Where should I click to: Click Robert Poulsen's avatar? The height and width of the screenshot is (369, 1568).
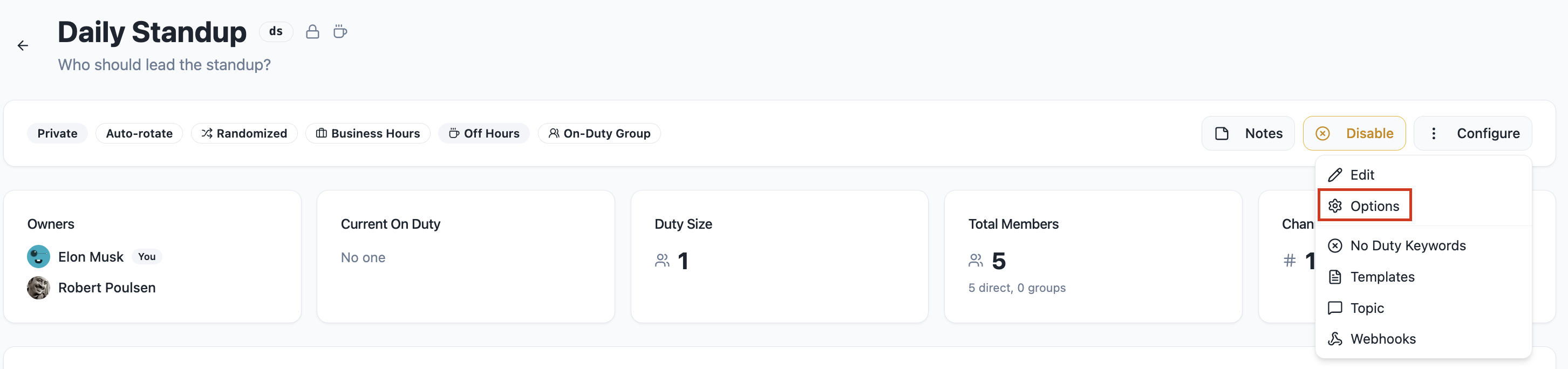[x=38, y=288]
